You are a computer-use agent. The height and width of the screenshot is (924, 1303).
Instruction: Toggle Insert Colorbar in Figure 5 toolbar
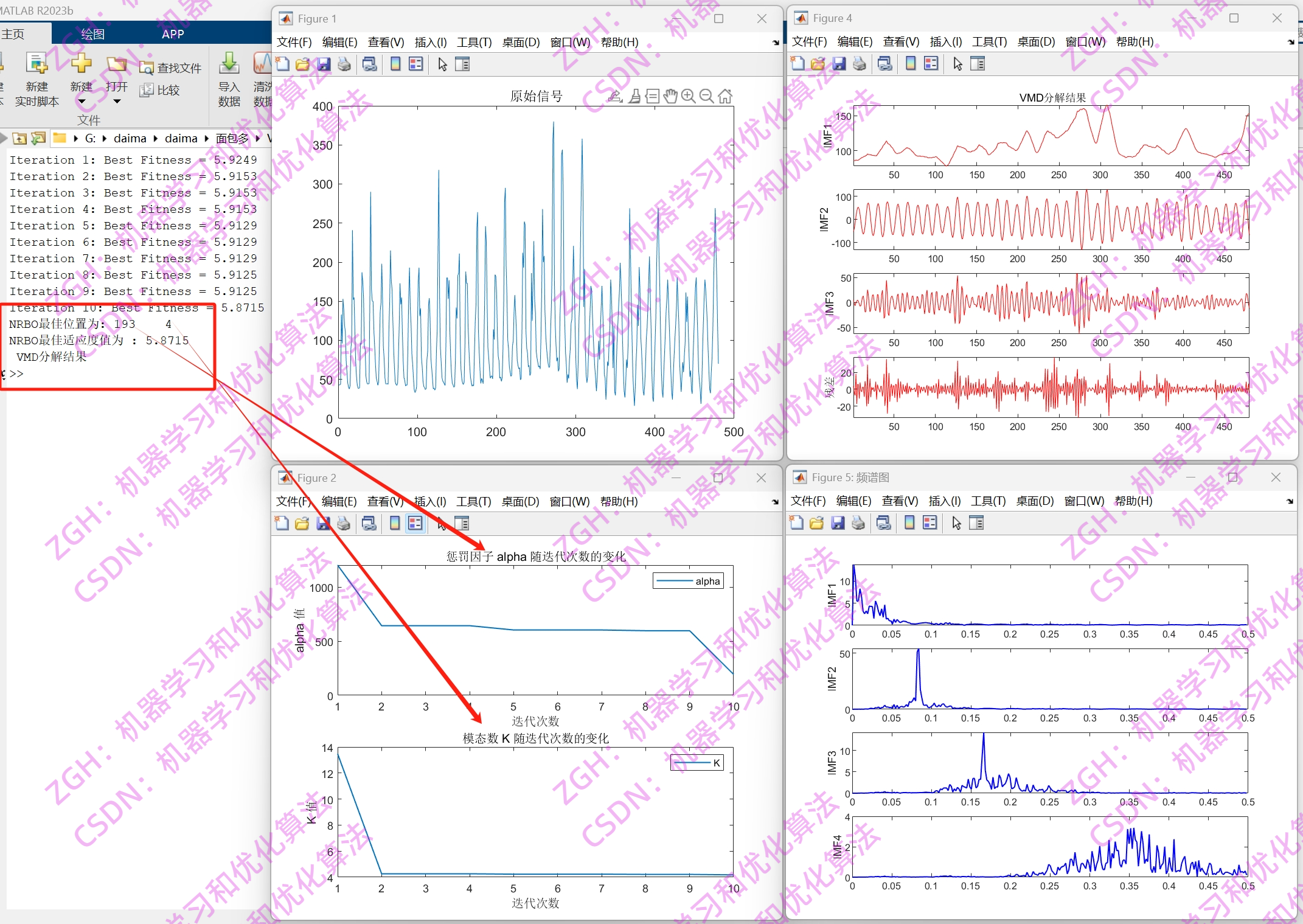tap(909, 523)
